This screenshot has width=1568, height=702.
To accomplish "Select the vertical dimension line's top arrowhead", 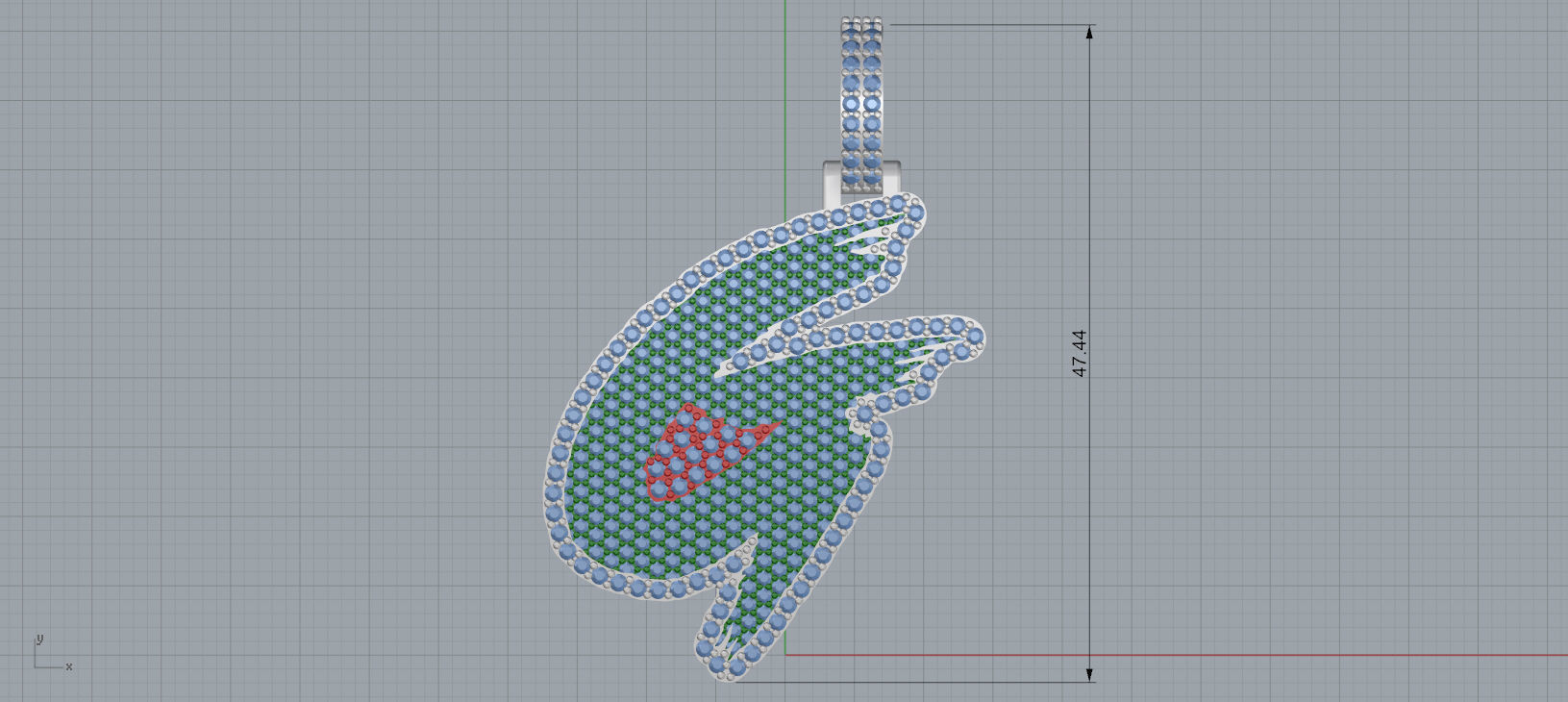I will click(1089, 33).
